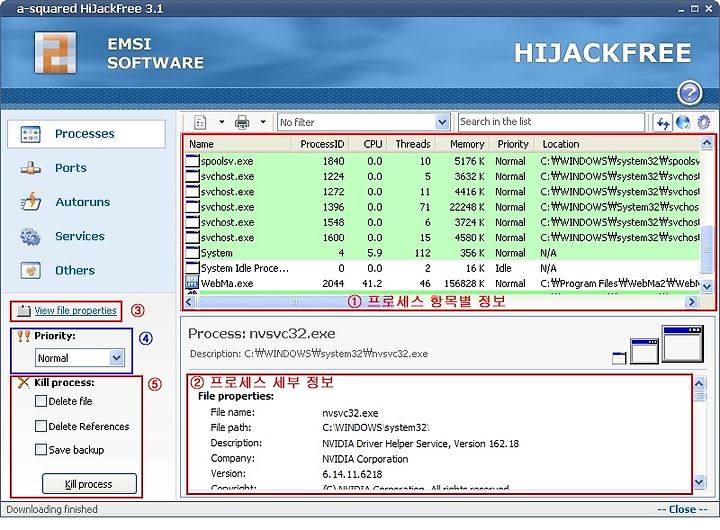720x530 pixels.
Task: Click the printer icon
Action: [x=242, y=122]
